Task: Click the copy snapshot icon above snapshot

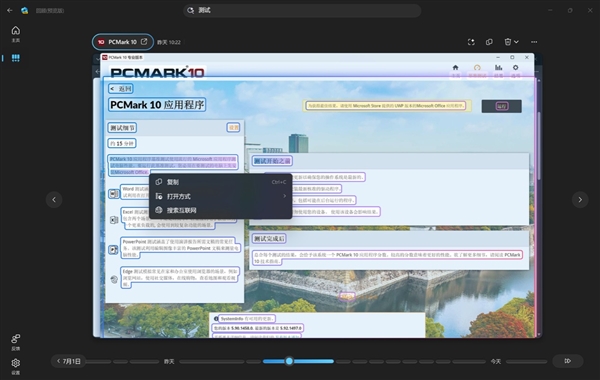Action: (x=489, y=42)
